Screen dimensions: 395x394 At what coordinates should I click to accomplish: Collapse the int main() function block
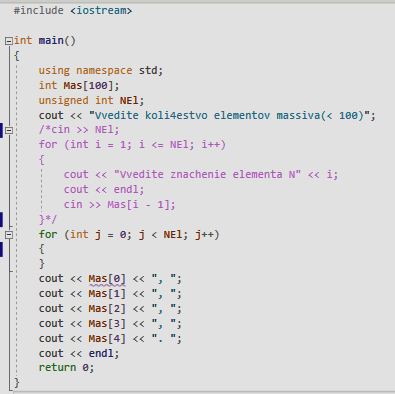click(9, 41)
